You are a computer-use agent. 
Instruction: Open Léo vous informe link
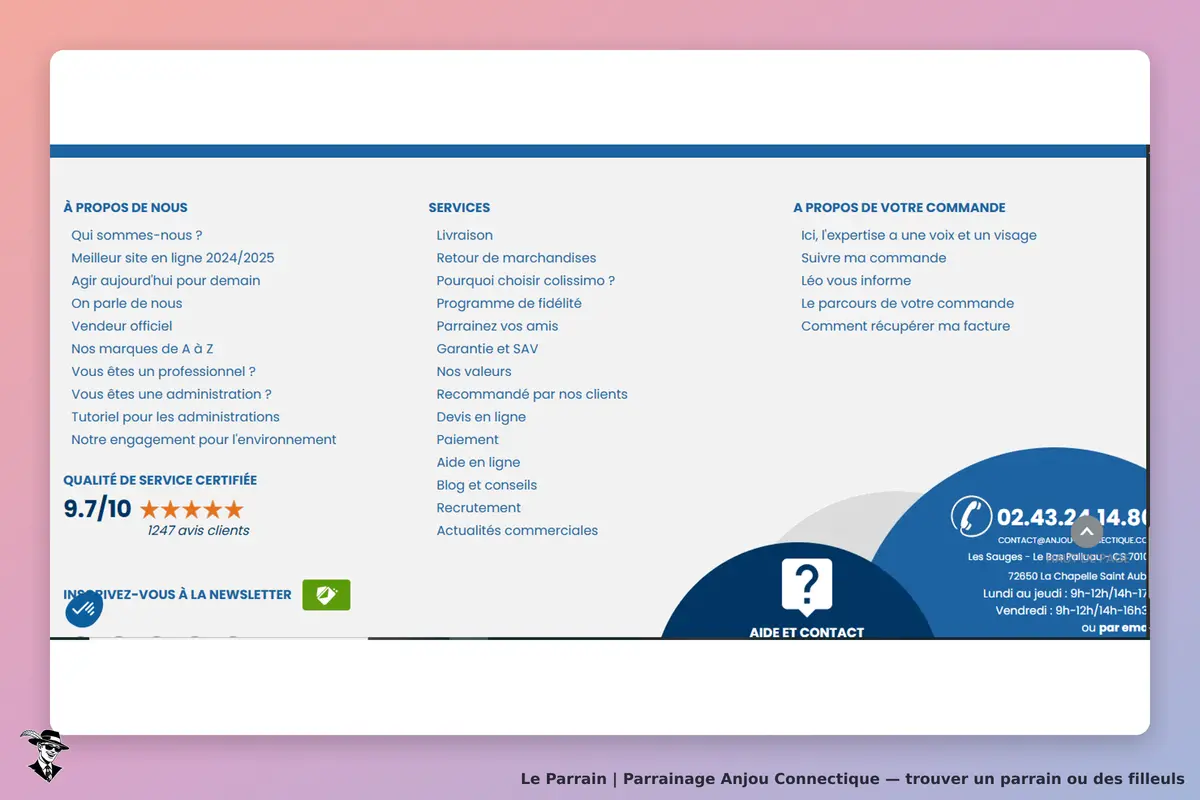[x=856, y=281]
